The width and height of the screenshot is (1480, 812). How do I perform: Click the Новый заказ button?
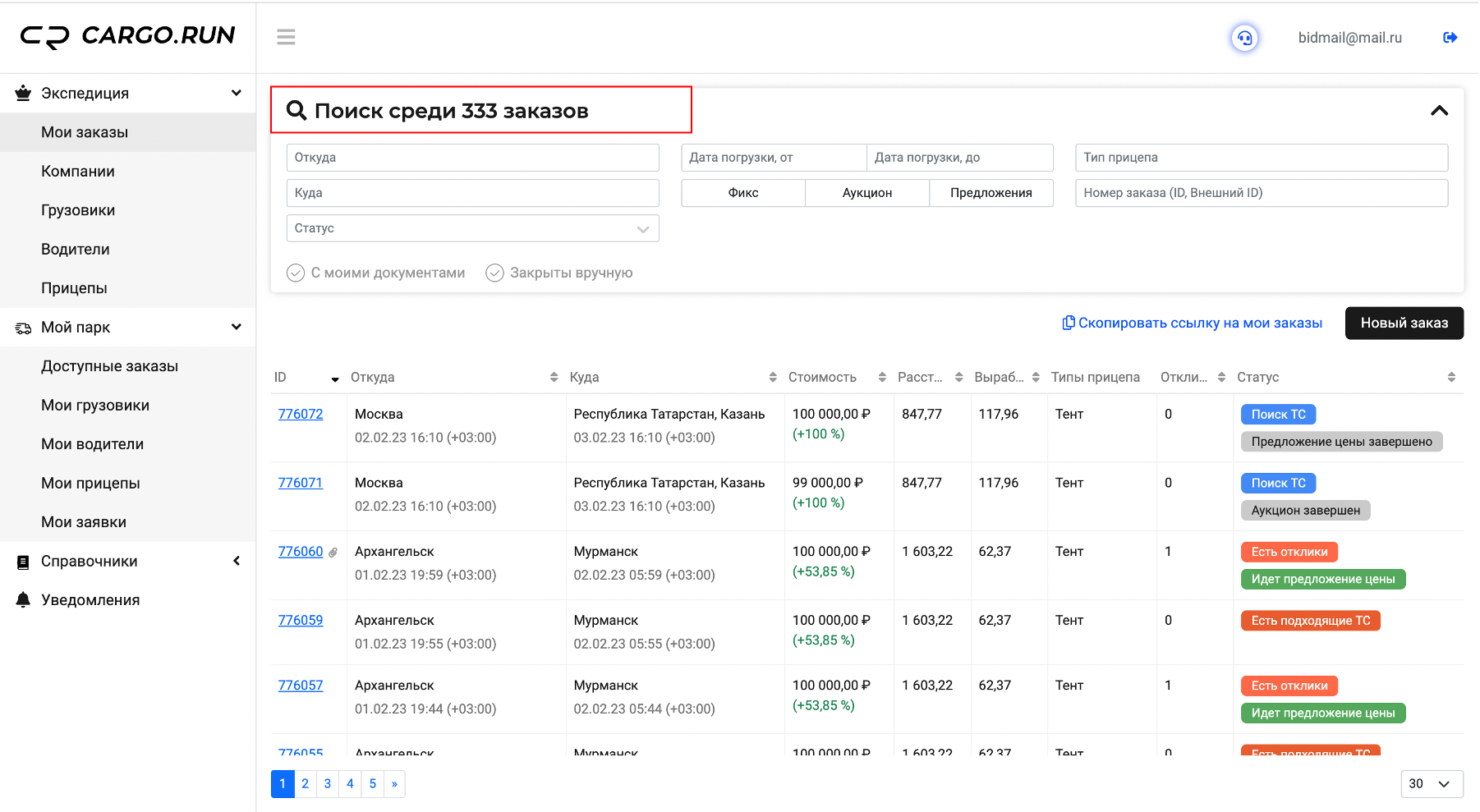pyautogui.click(x=1404, y=323)
